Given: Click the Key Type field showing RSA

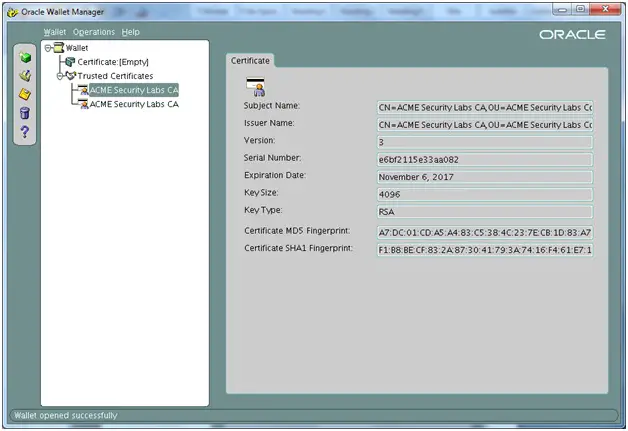Looking at the screenshot, I should click(x=485, y=212).
